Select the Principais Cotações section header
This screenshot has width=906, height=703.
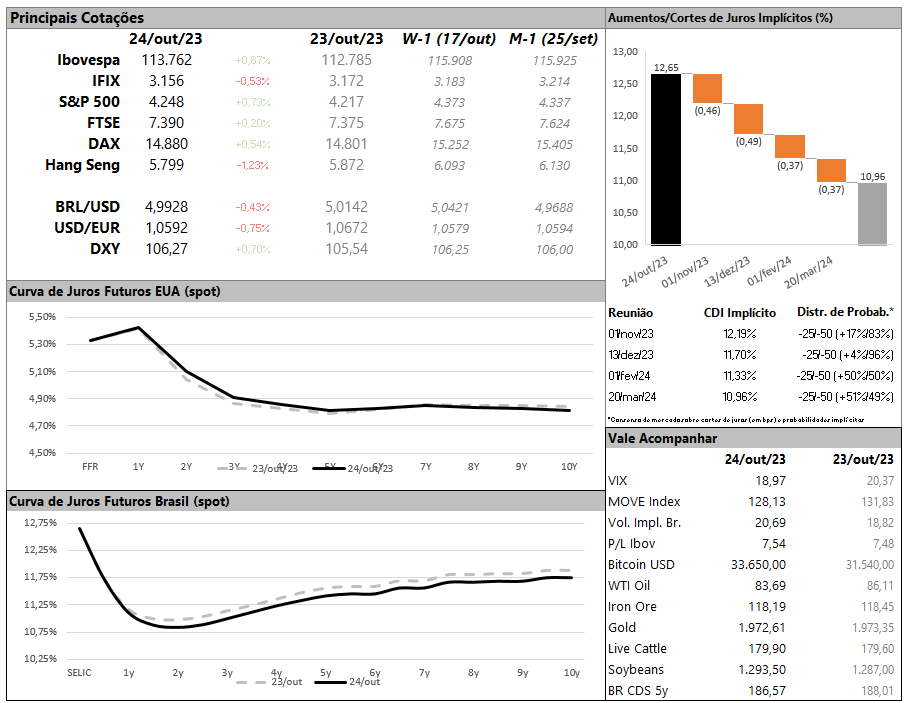(x=77, y=18)
